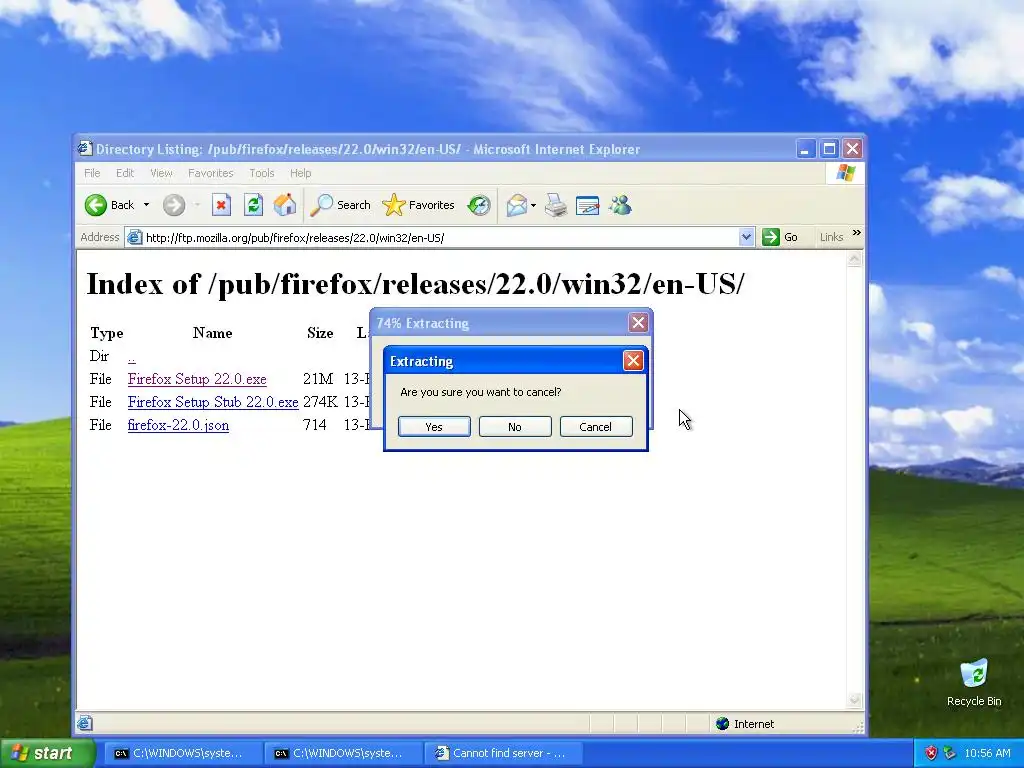
Task: Open the Help menu
Action: coord(300,173)
